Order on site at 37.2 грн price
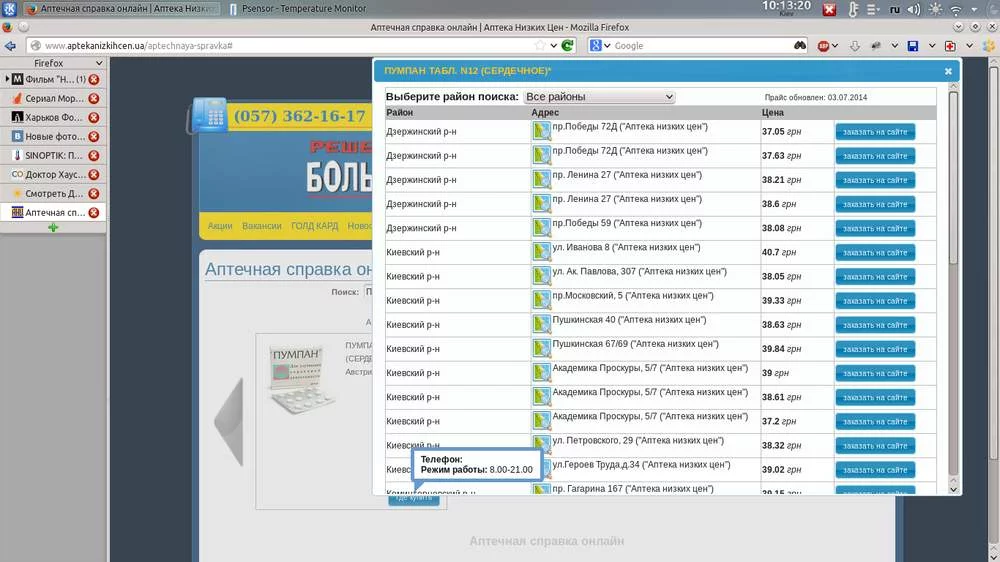Image resolution: width=1000 pixels, height=562 pixels. pyautogui.click(x=875, y=422)
